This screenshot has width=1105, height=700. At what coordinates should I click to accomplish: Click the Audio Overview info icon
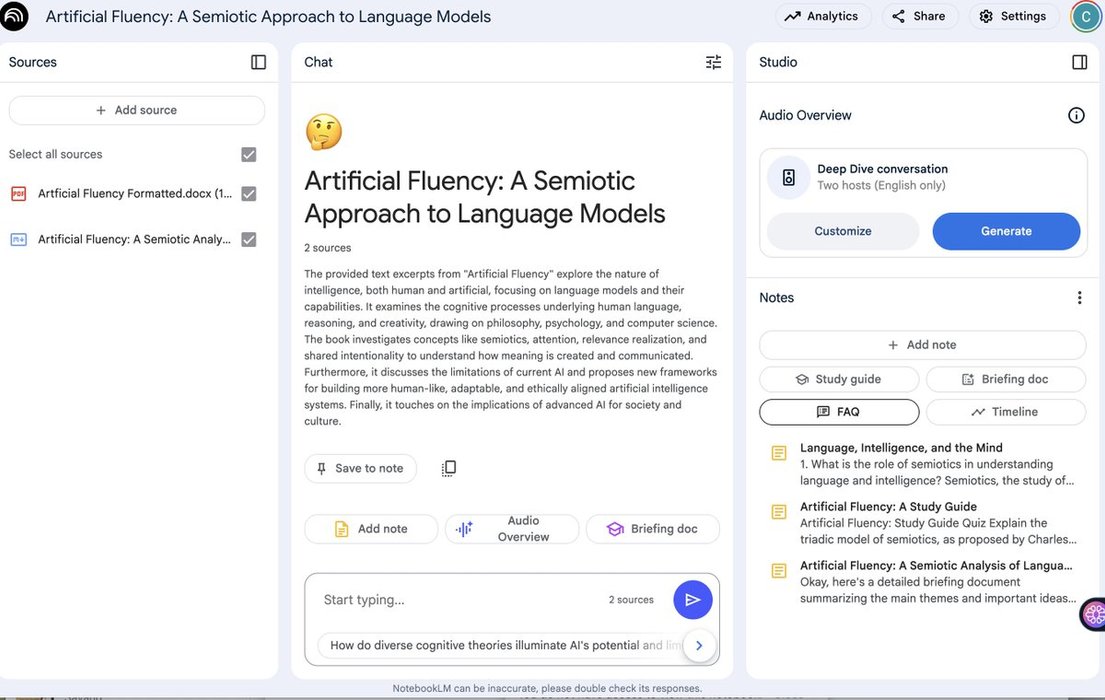[1076, 115]
